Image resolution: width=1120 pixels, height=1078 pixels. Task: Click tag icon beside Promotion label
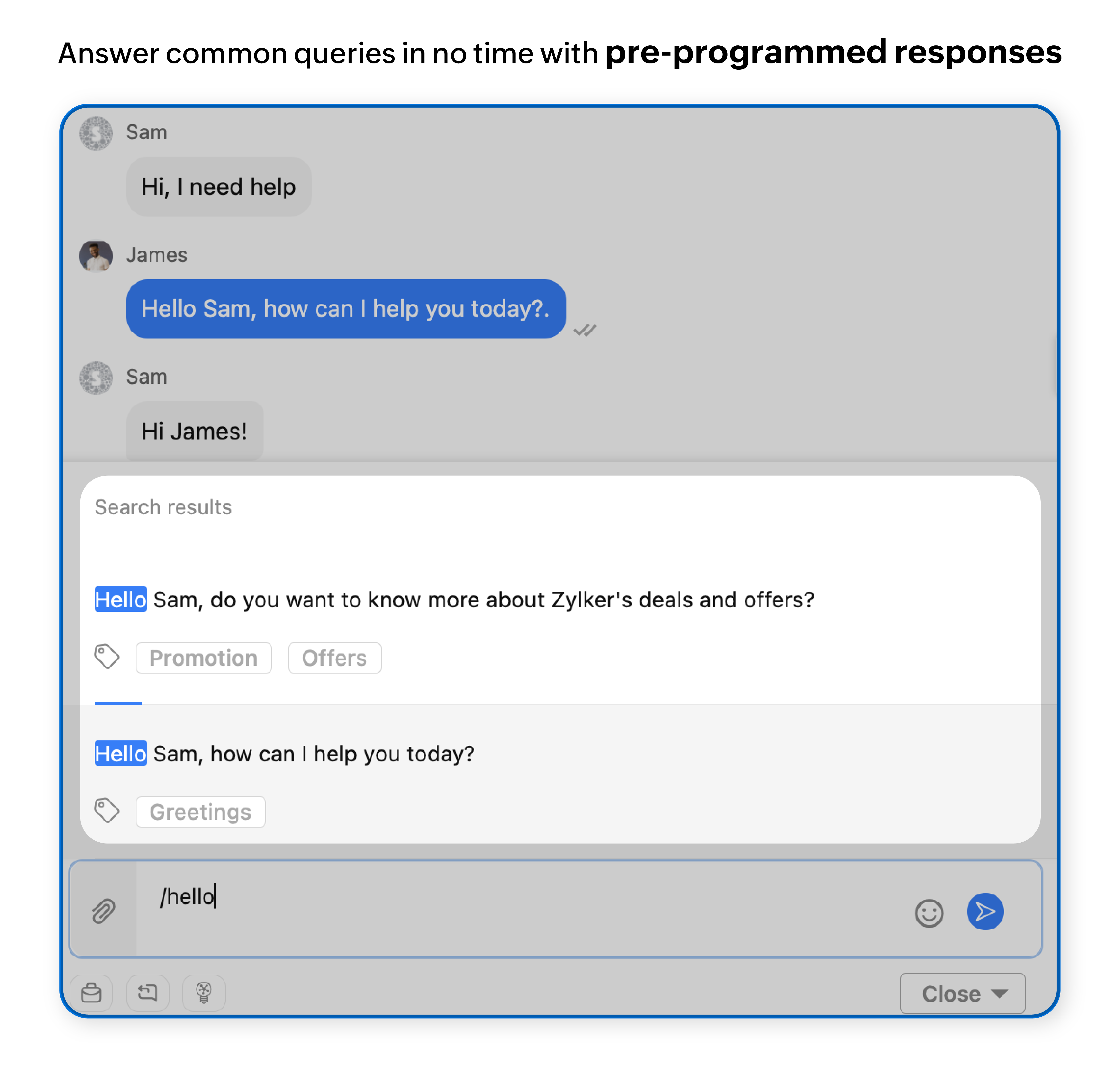click(107, 657)
